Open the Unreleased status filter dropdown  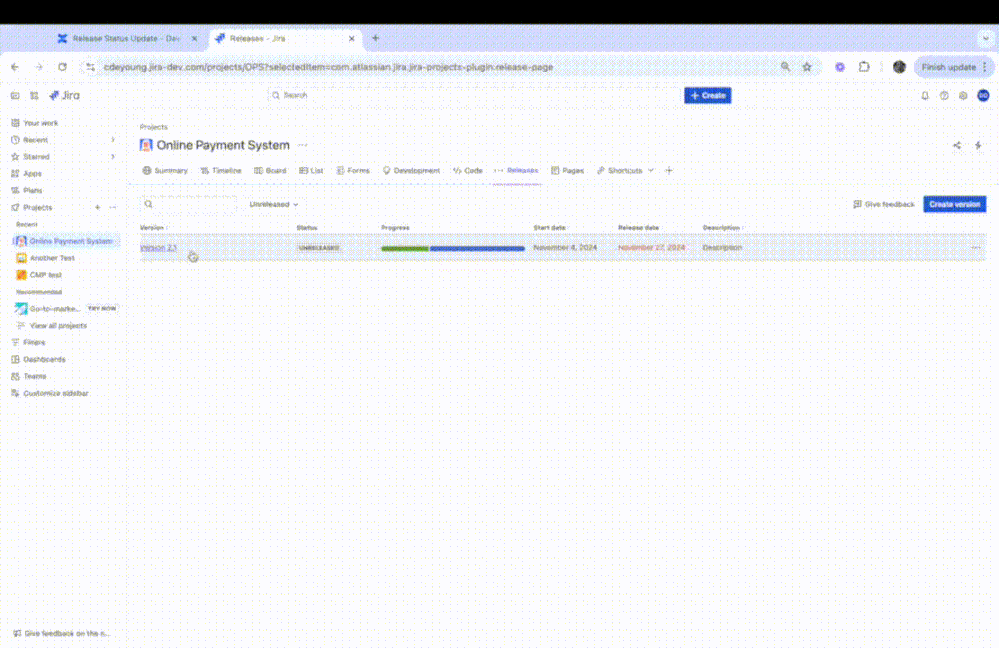[x=272, y=203]
